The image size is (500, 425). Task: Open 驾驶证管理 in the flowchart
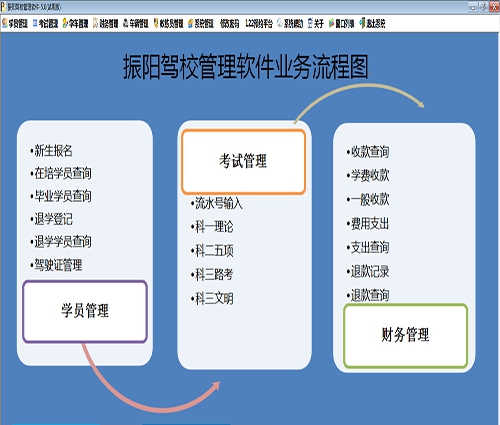click(58, 265)
